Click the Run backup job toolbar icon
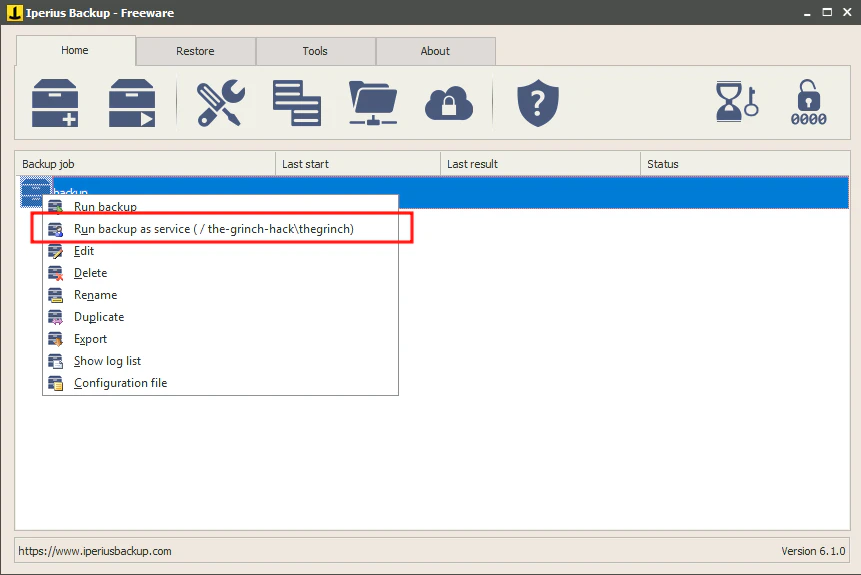This screenshot has height=575, width=861. coord(132,103)
